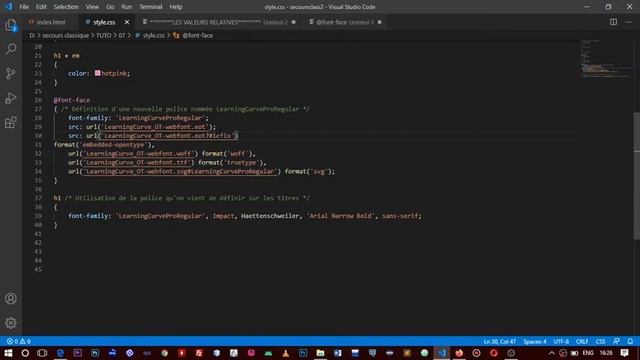Viewport: 640px width, 360px height.
Task: Open the Search view in activity bar
Action: pyautogui.click(x=11, y=49)
